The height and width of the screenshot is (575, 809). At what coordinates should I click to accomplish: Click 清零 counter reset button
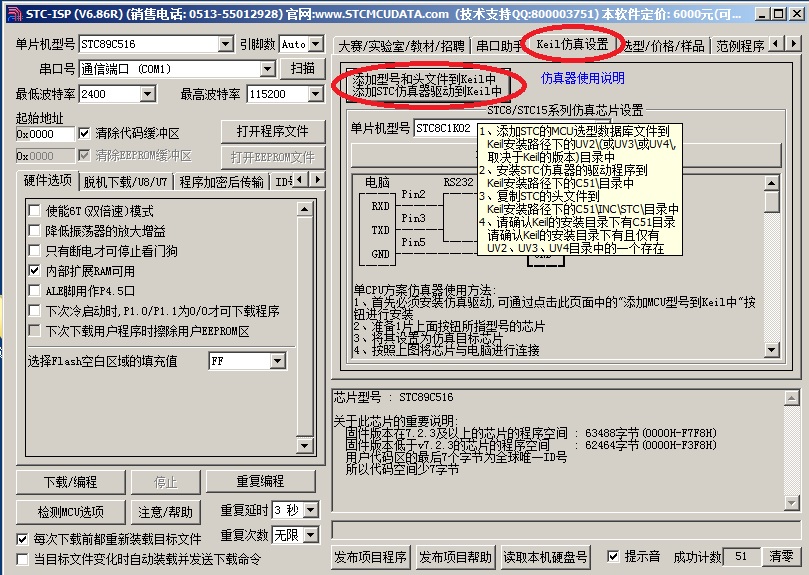tap(782, 556)
